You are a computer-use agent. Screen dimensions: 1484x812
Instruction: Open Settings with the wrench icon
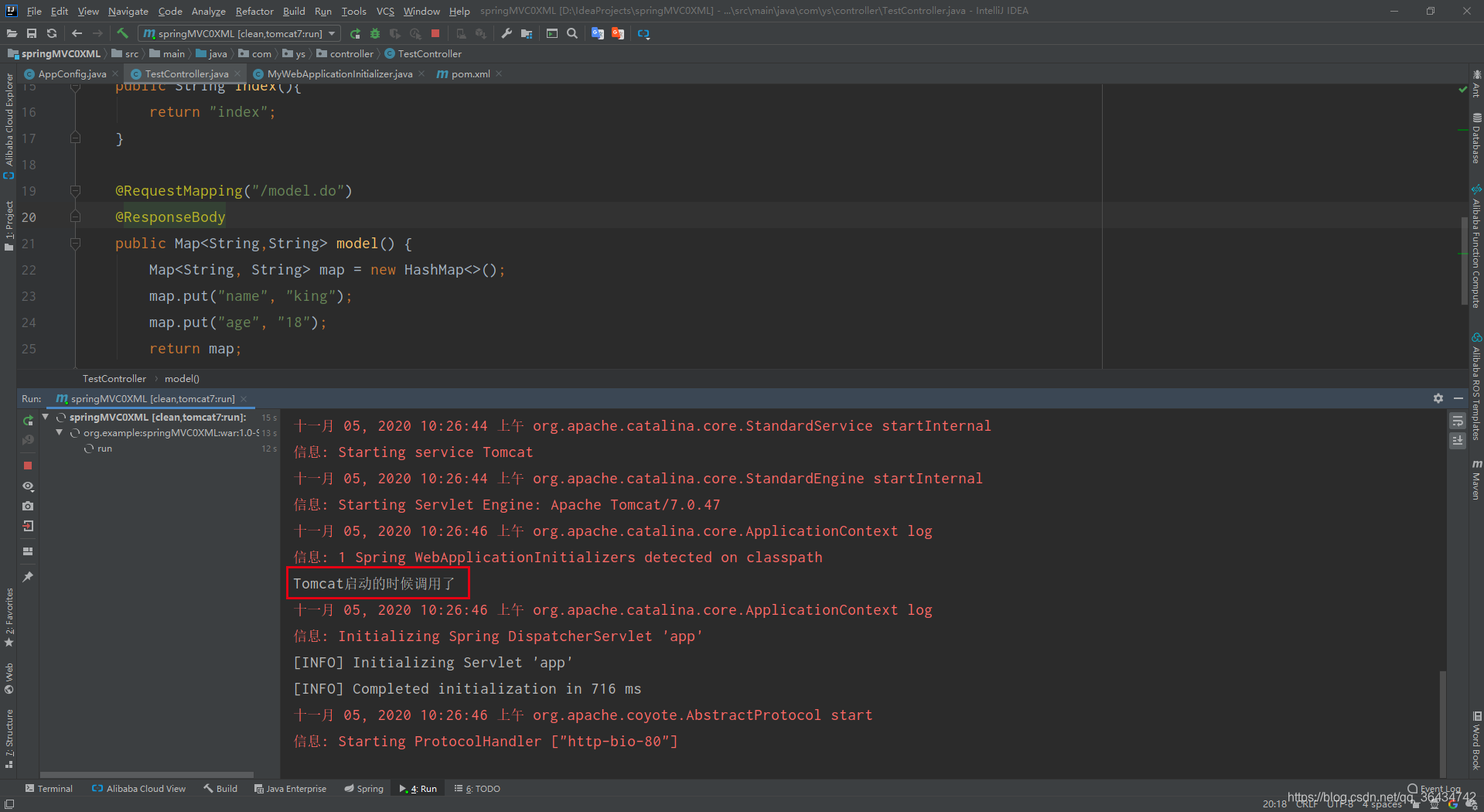click(507, 33)
